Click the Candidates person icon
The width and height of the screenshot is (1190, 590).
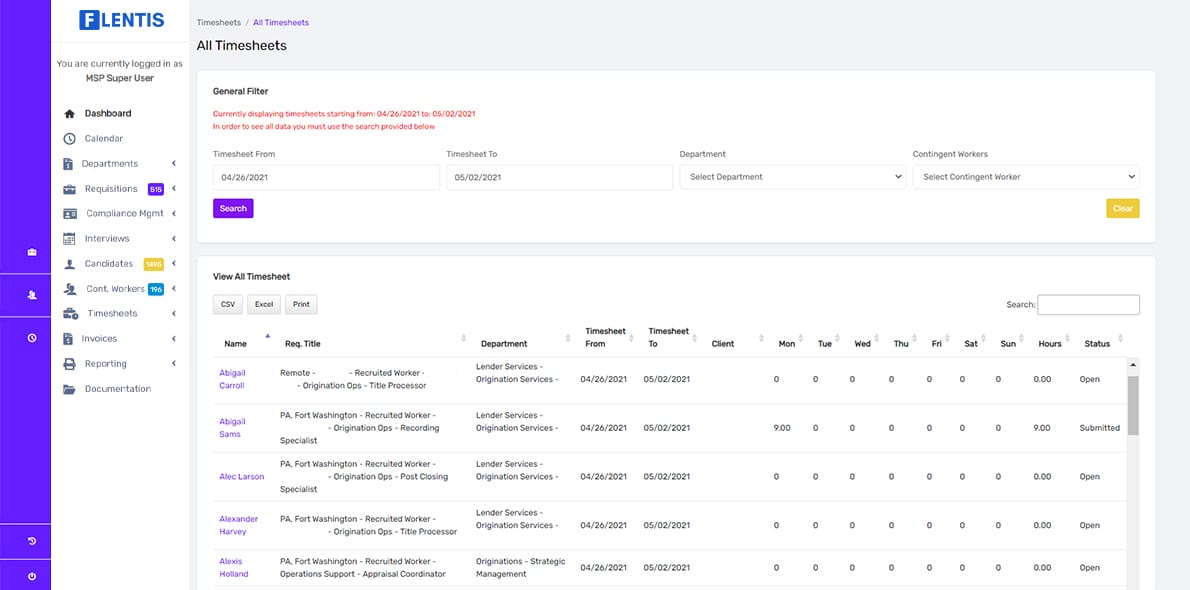coord(70,264)
